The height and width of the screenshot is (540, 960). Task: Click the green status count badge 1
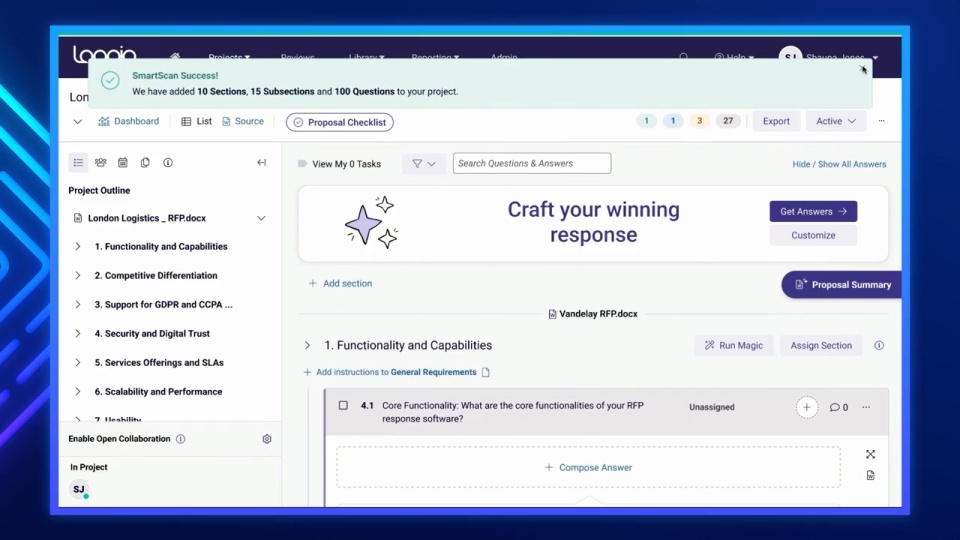646,121
